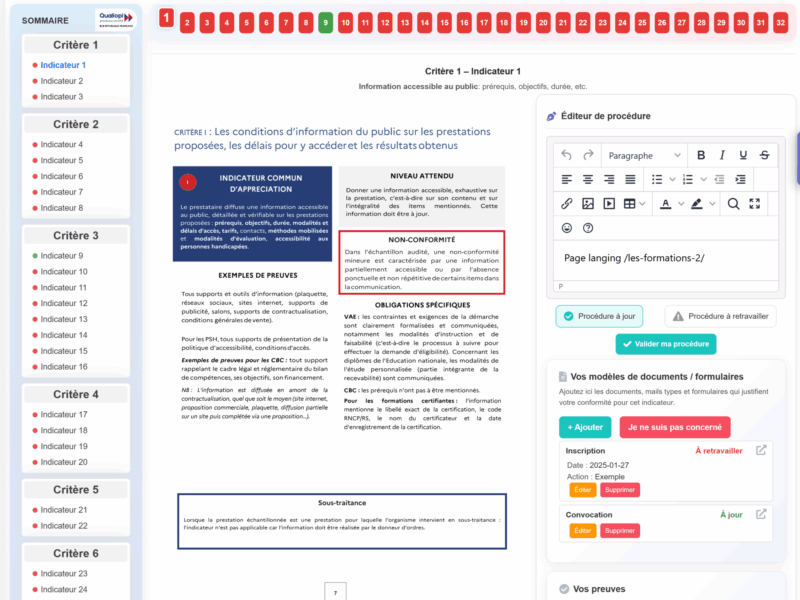Insert a table in the procedure editor
The image size is (800, 600).
click(628, 203)
